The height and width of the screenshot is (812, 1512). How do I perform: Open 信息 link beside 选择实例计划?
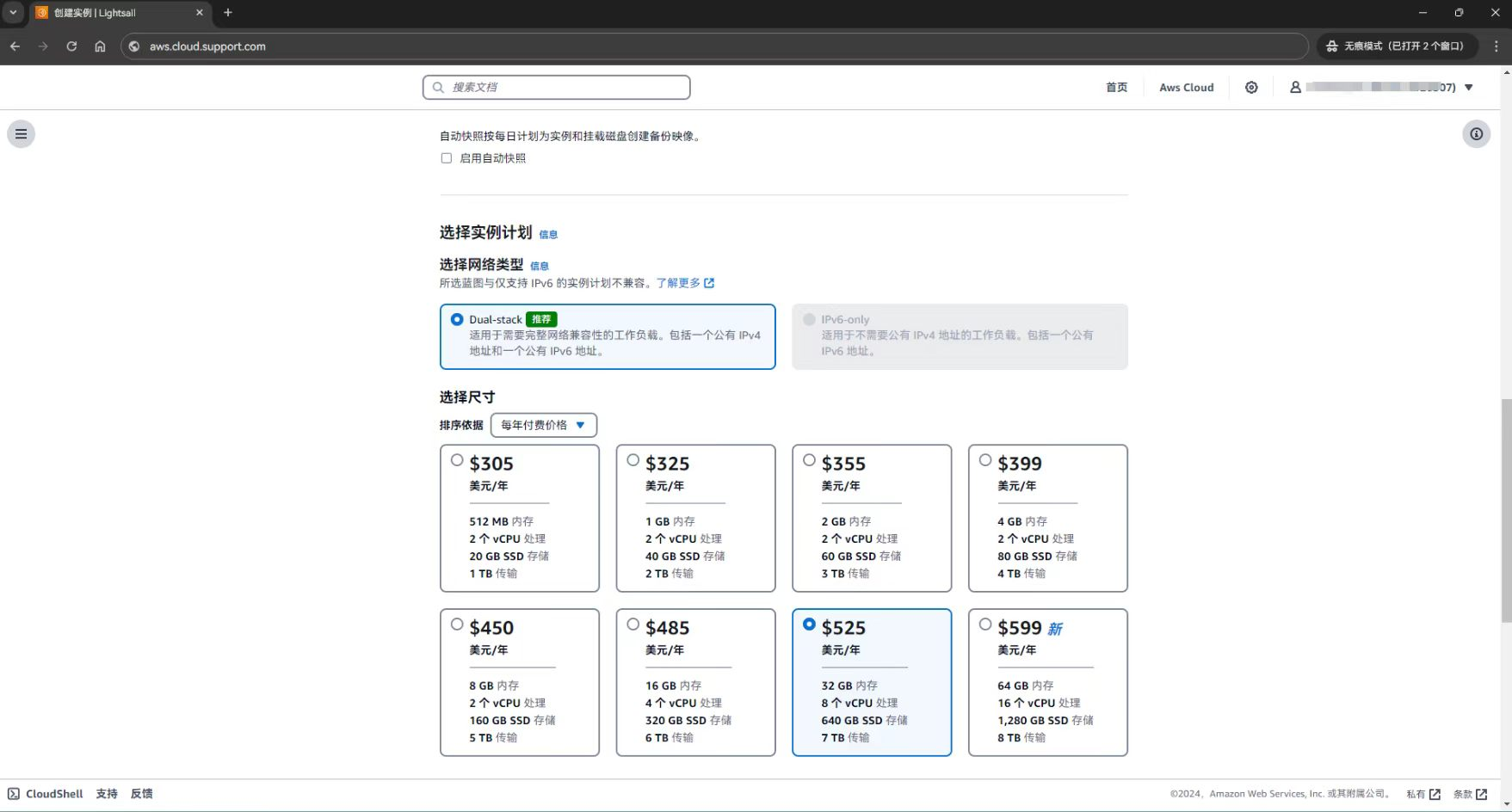point(548,234)
